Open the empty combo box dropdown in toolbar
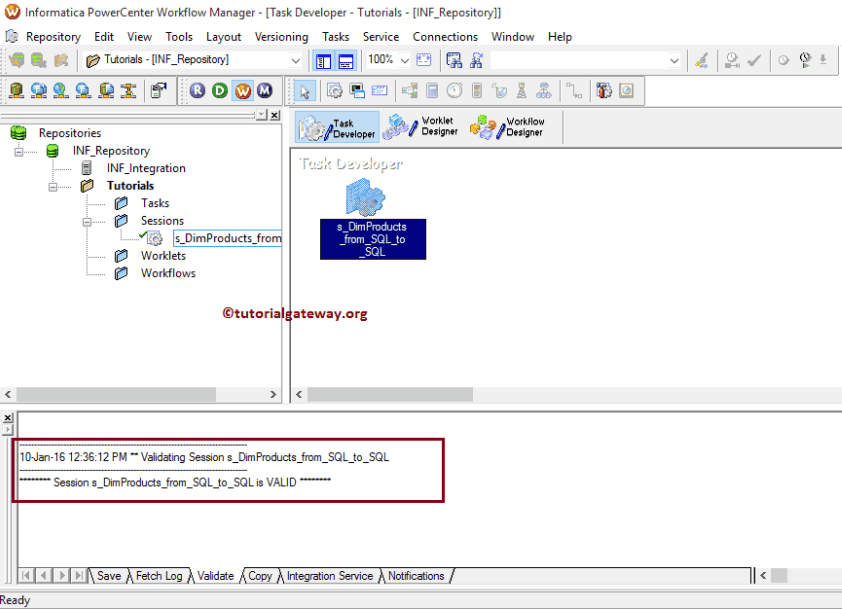Image resolution: width=842 pixels, height=609 pixels. [674, 61]
